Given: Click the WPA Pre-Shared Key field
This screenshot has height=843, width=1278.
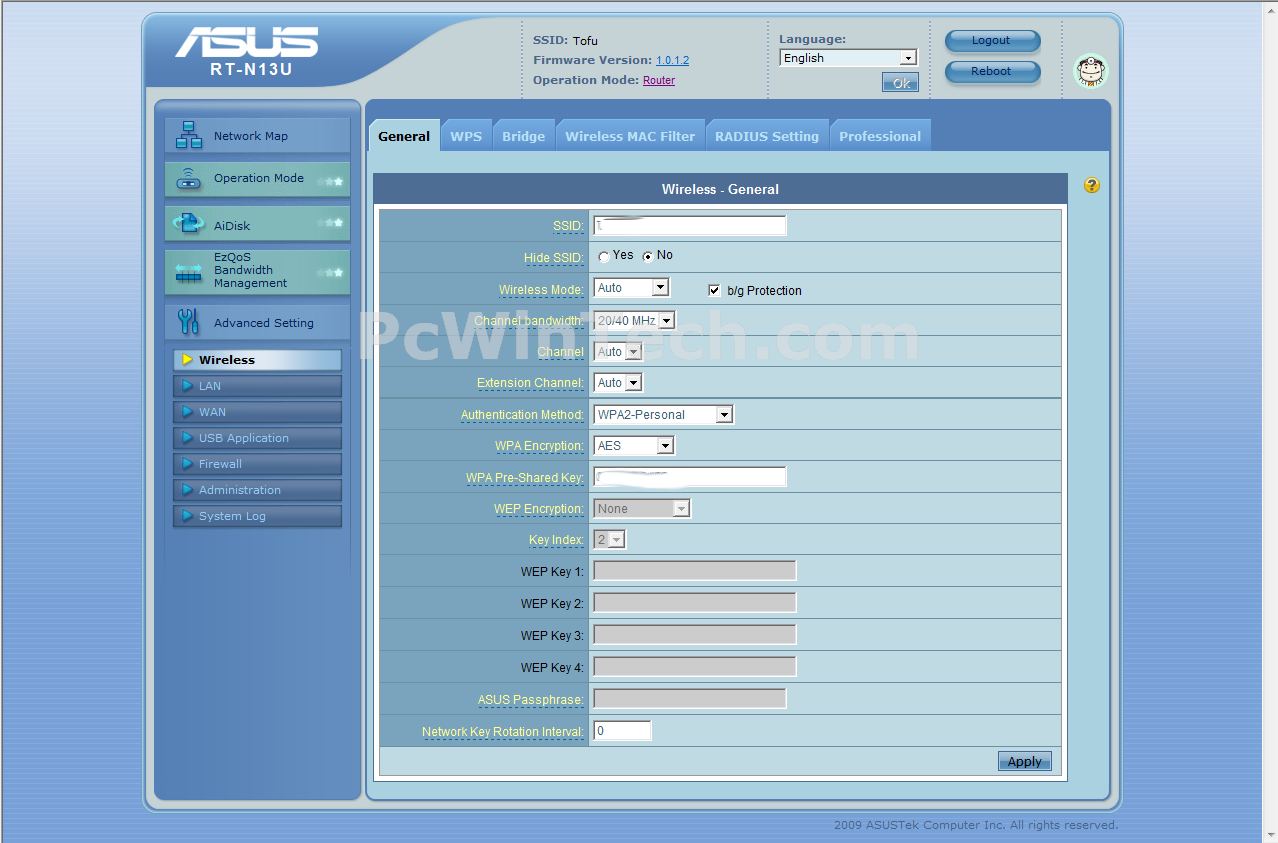Looking at the screenshot, I should pos(690,477).
